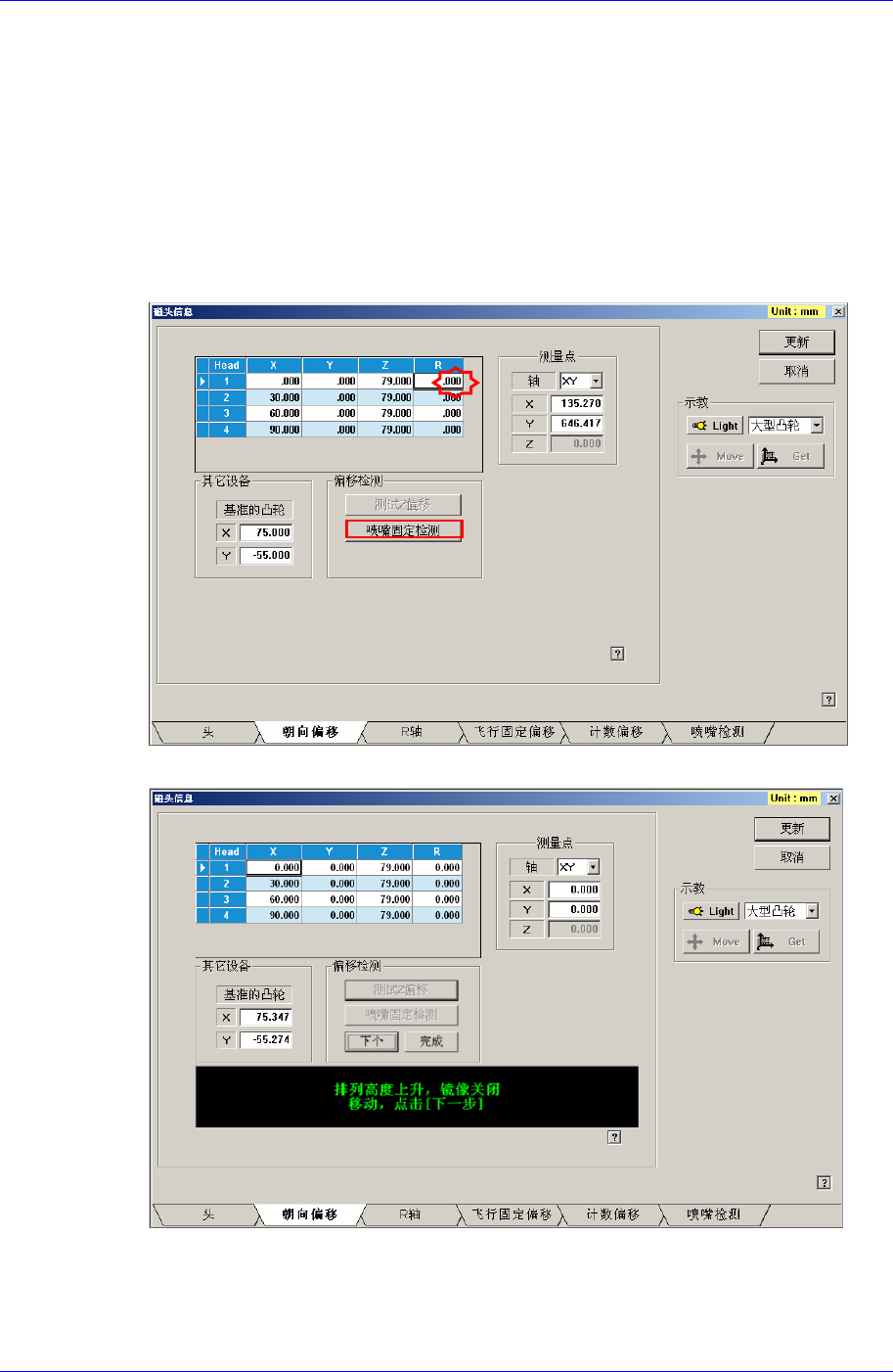Click the cam Y field showing -55.274
893x1372 pixels.
266,1039
